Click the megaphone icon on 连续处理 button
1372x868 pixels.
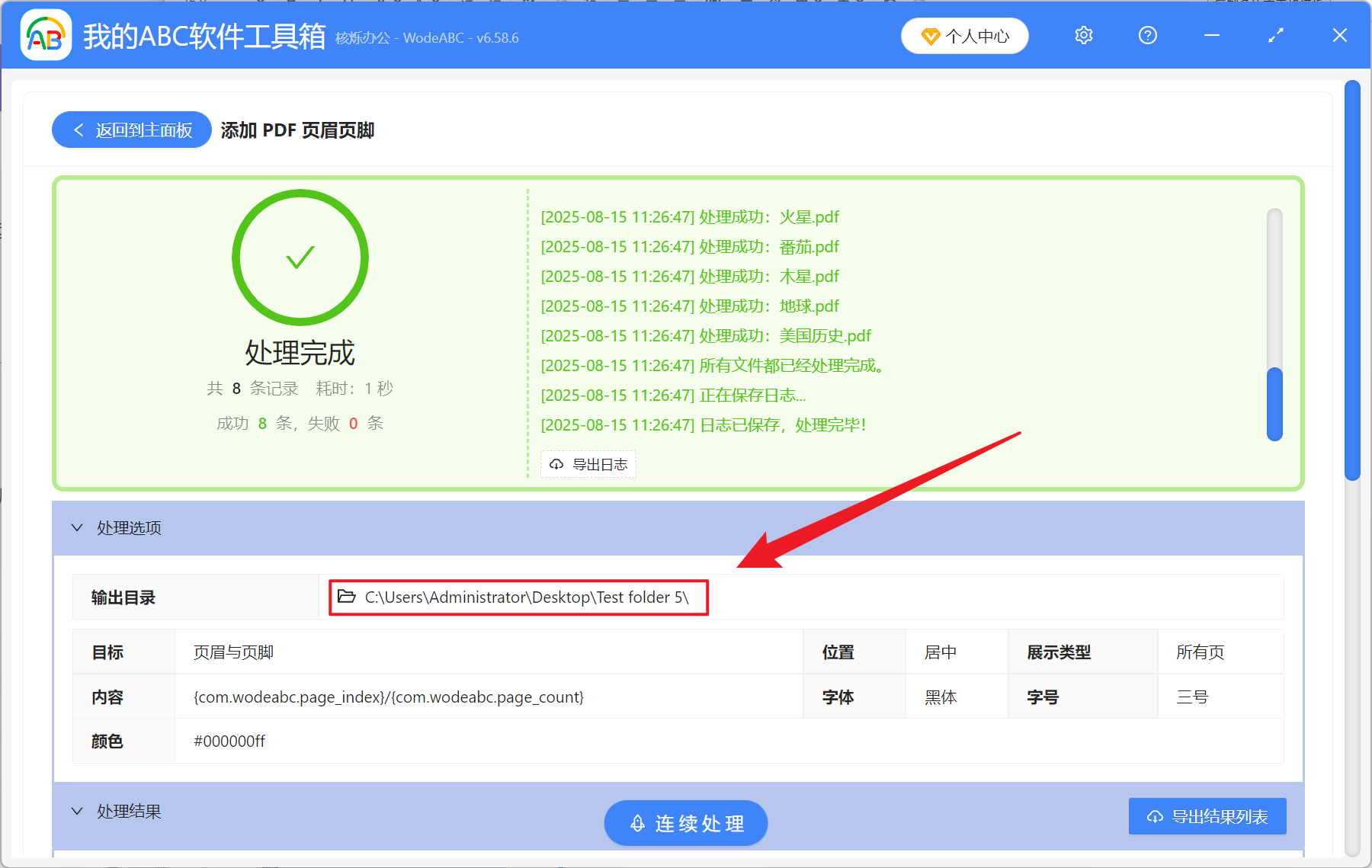pyautogui.click(x=638, y=823)
